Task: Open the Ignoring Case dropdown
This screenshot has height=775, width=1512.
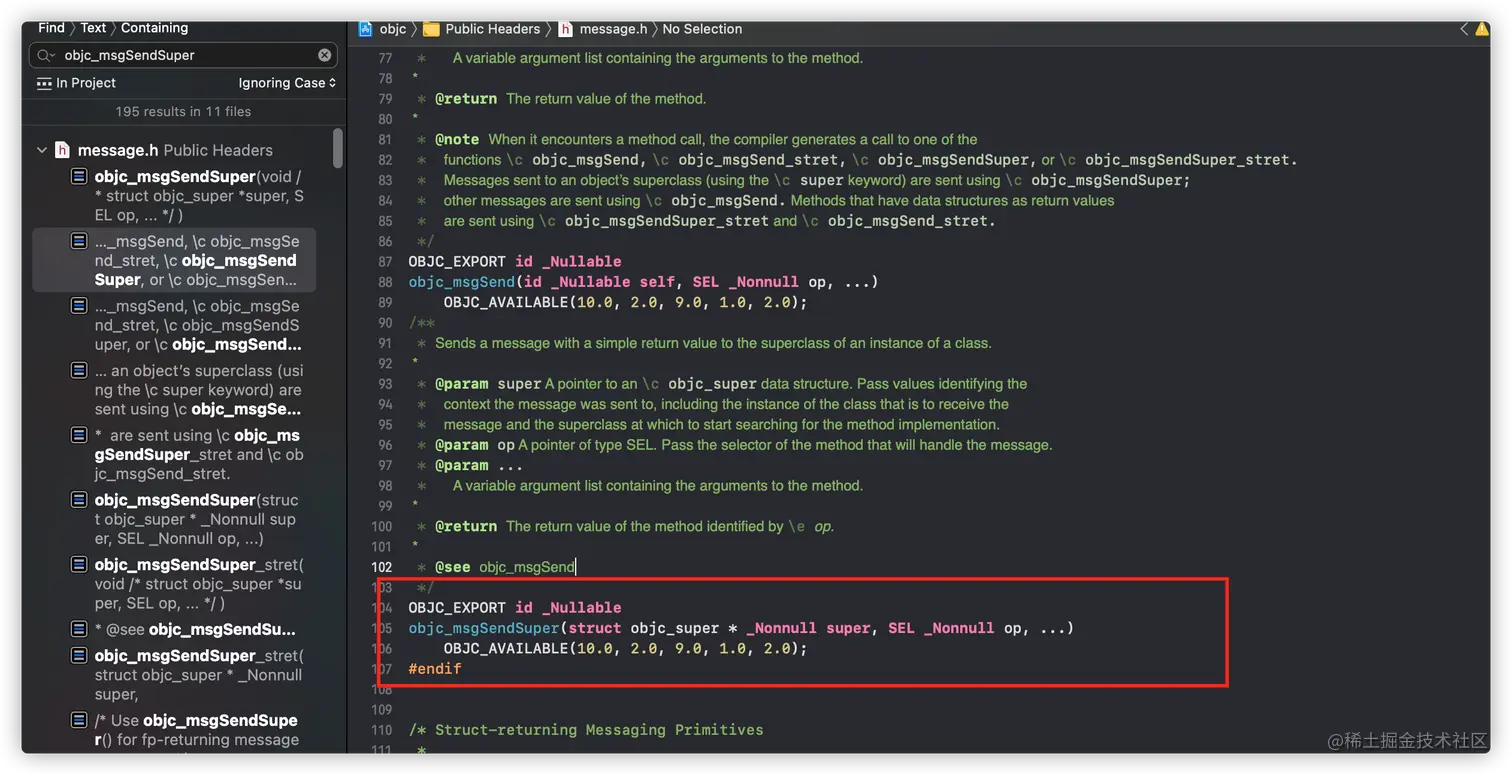Action: [287, 83]
